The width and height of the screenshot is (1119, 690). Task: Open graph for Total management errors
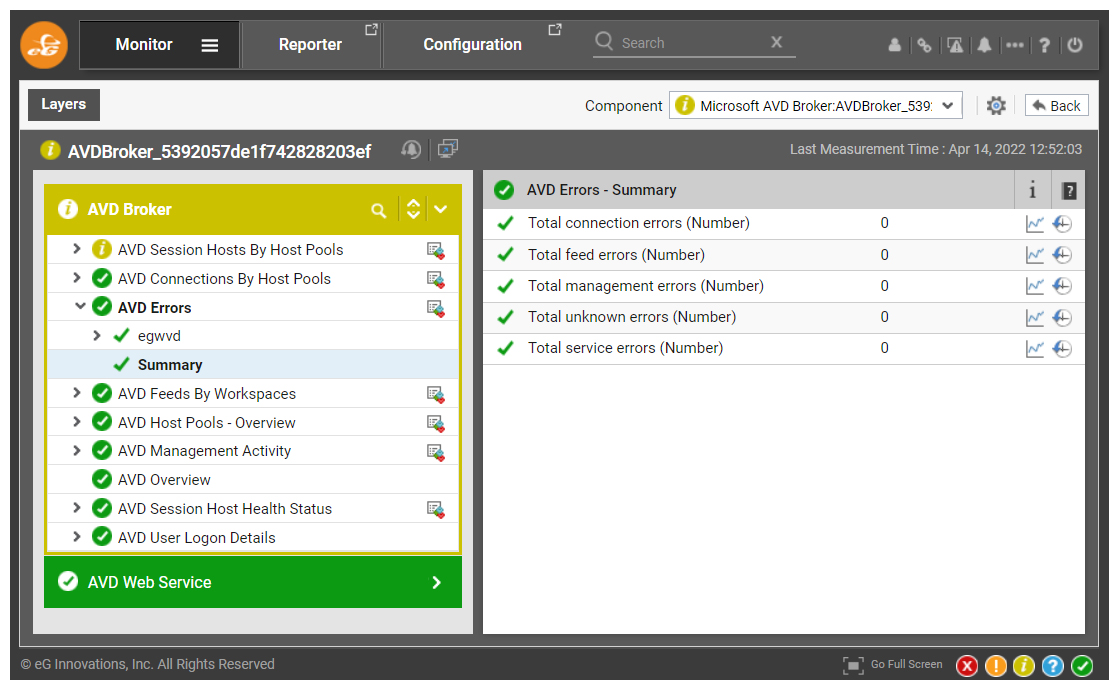1035,286
